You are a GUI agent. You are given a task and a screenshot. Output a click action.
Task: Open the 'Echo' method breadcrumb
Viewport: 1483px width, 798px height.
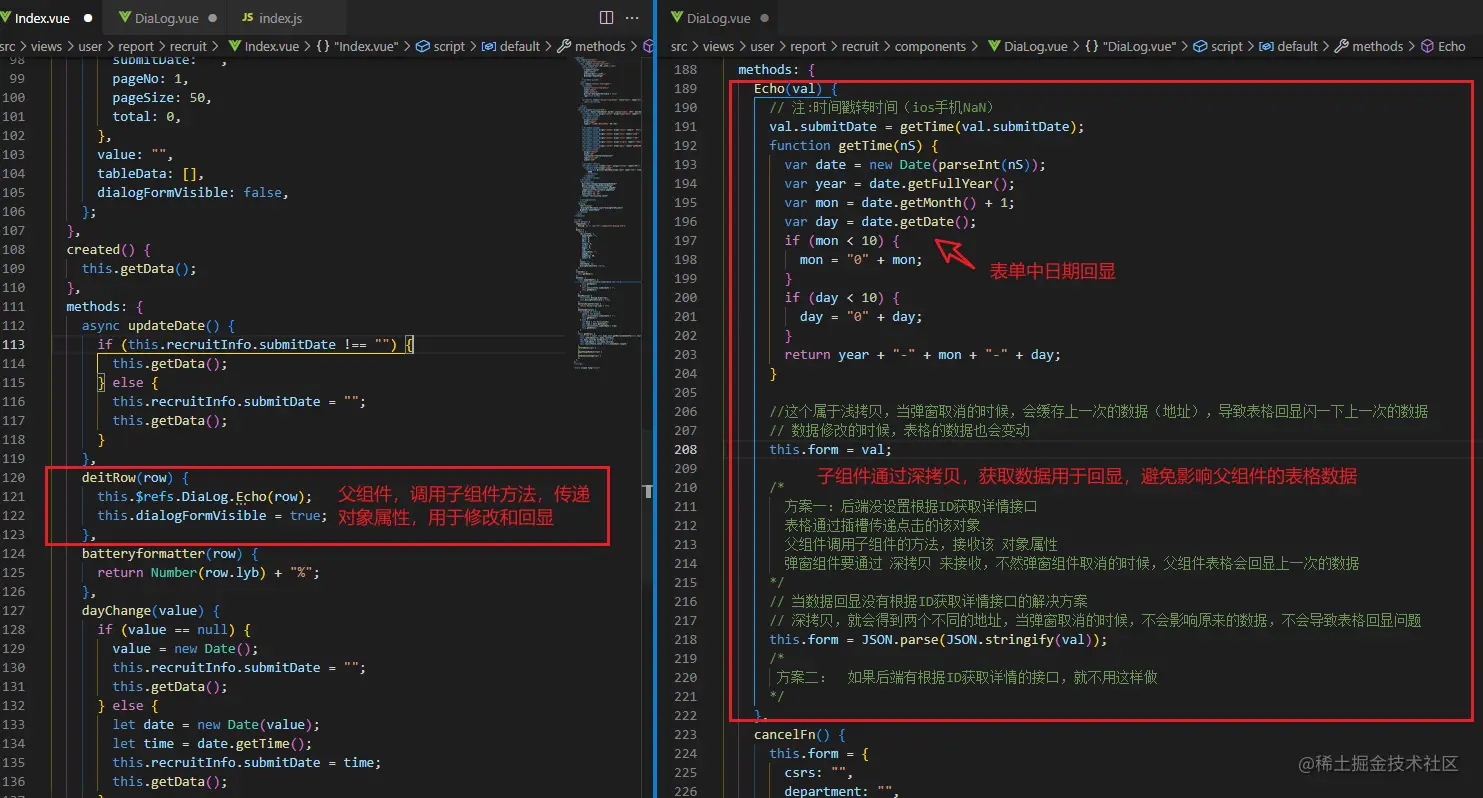tap(1443, 46)
